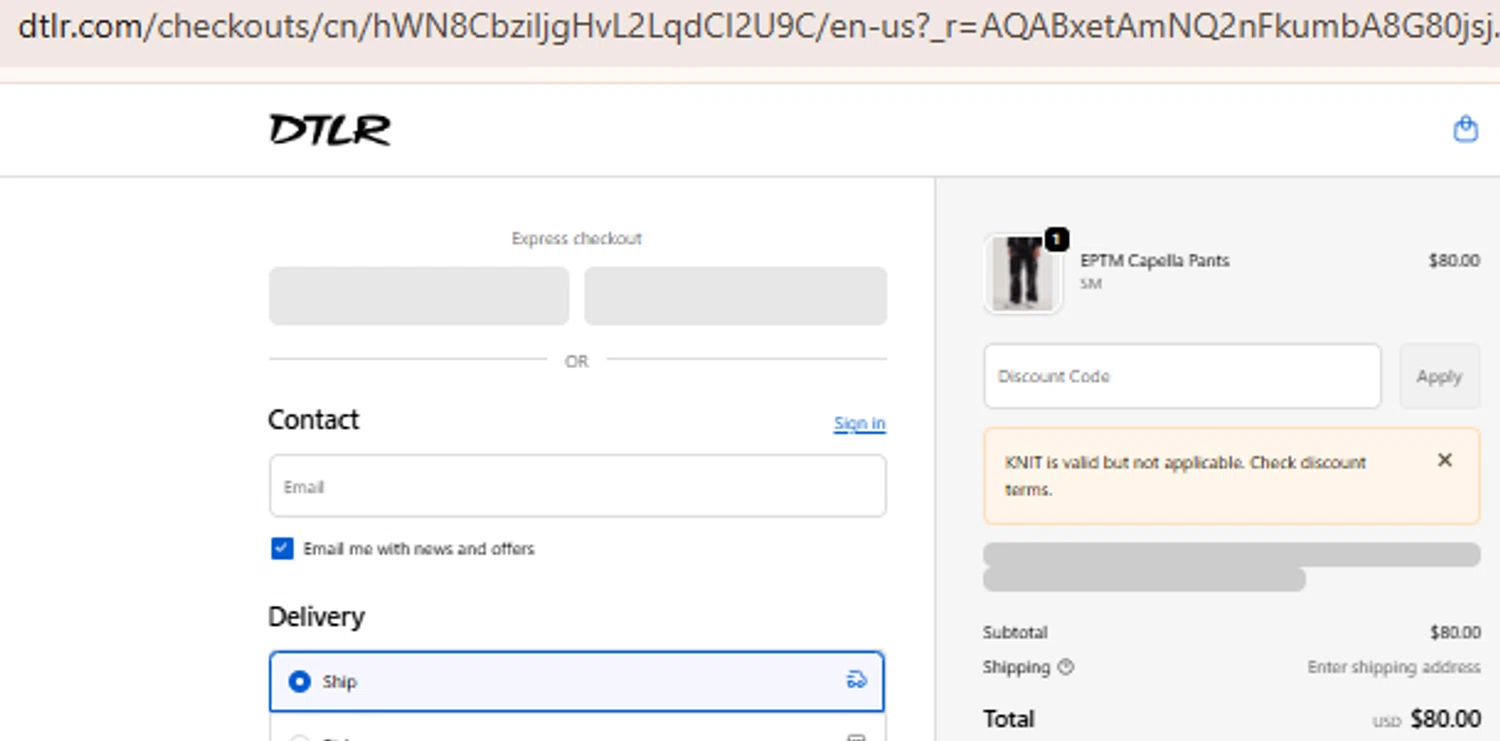
Task: Select the Ship delivery radio button
Action: pyautogui.click(x=299, y=682)
